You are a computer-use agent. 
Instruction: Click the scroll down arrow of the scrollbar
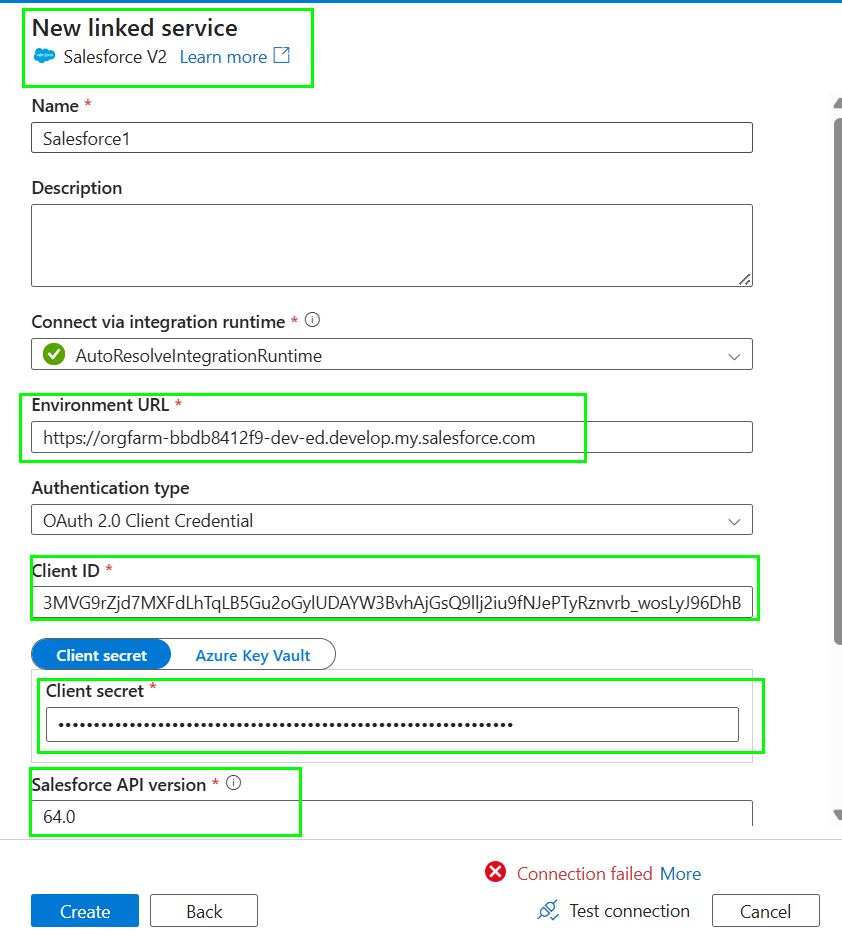tap(838, 814)
